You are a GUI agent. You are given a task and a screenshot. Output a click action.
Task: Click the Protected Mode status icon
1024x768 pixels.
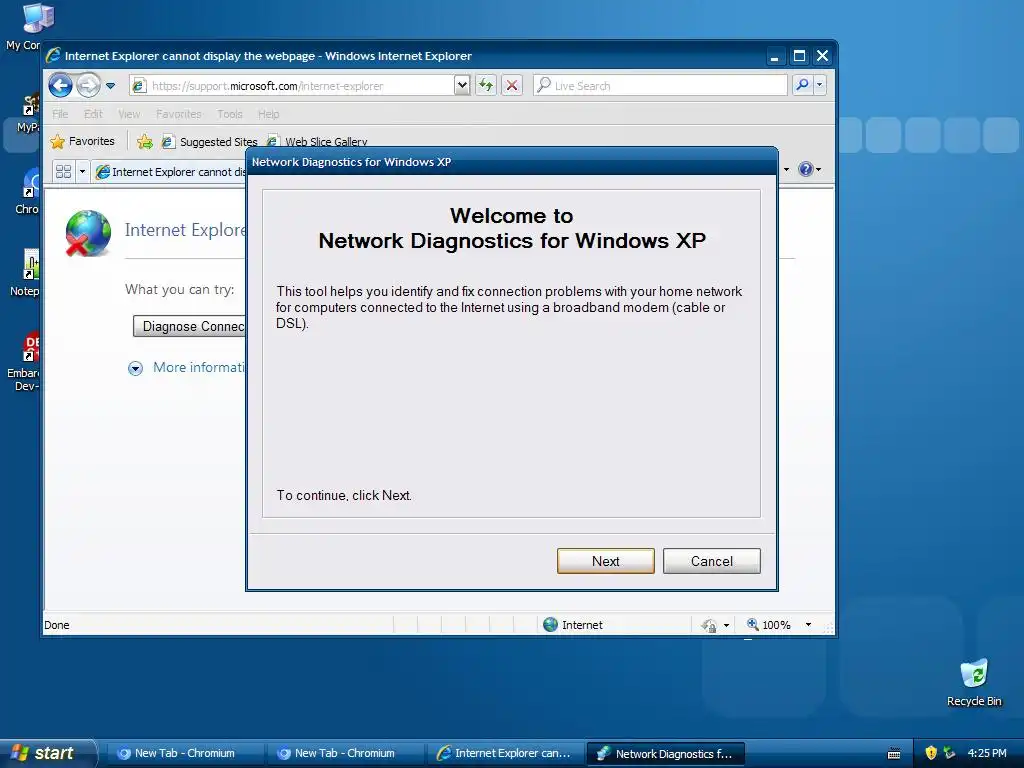click(x=709, y=626)
